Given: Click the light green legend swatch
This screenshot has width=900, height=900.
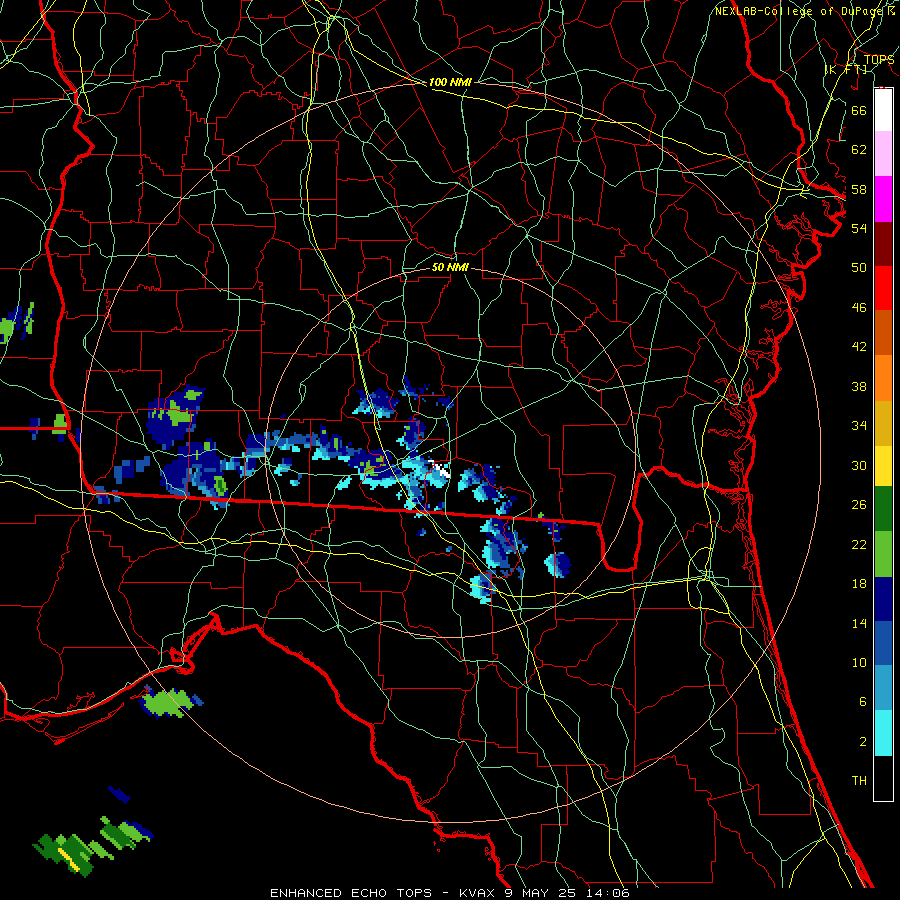Looking at the screenshot, I should point(883,554).
